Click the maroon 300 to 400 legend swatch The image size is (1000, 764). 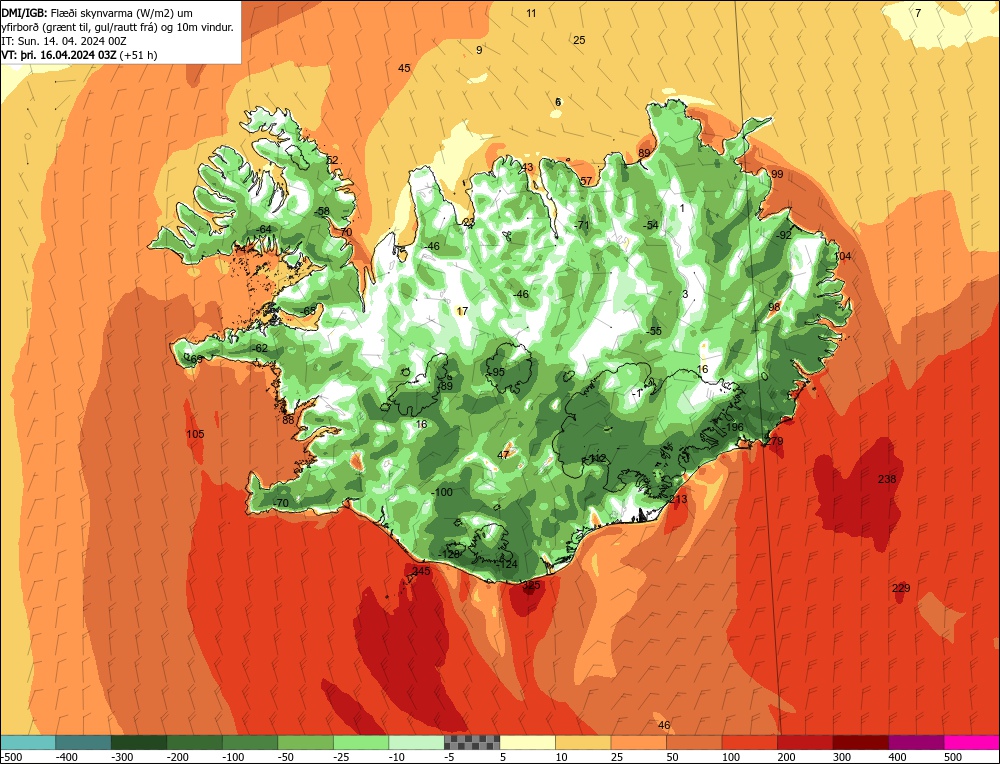pos(860,742)
